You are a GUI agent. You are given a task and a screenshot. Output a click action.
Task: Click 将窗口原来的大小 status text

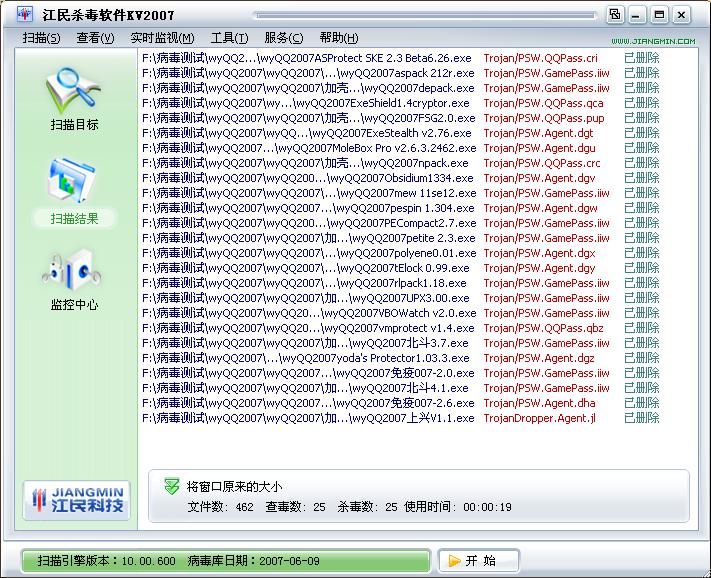[234, 487]
